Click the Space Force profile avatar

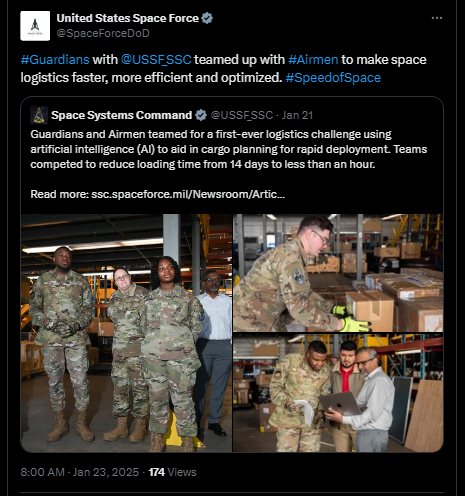click(35, 26)
